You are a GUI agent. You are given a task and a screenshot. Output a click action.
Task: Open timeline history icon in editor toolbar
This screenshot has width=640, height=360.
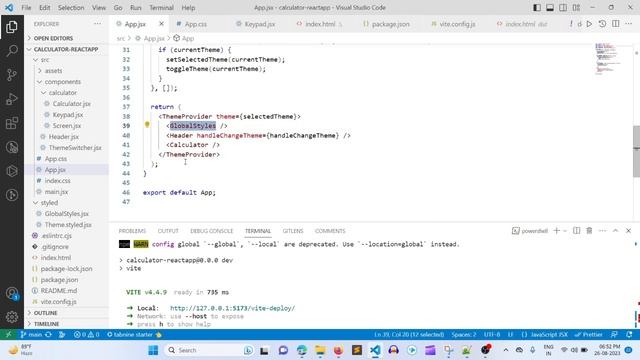(602, 24)
